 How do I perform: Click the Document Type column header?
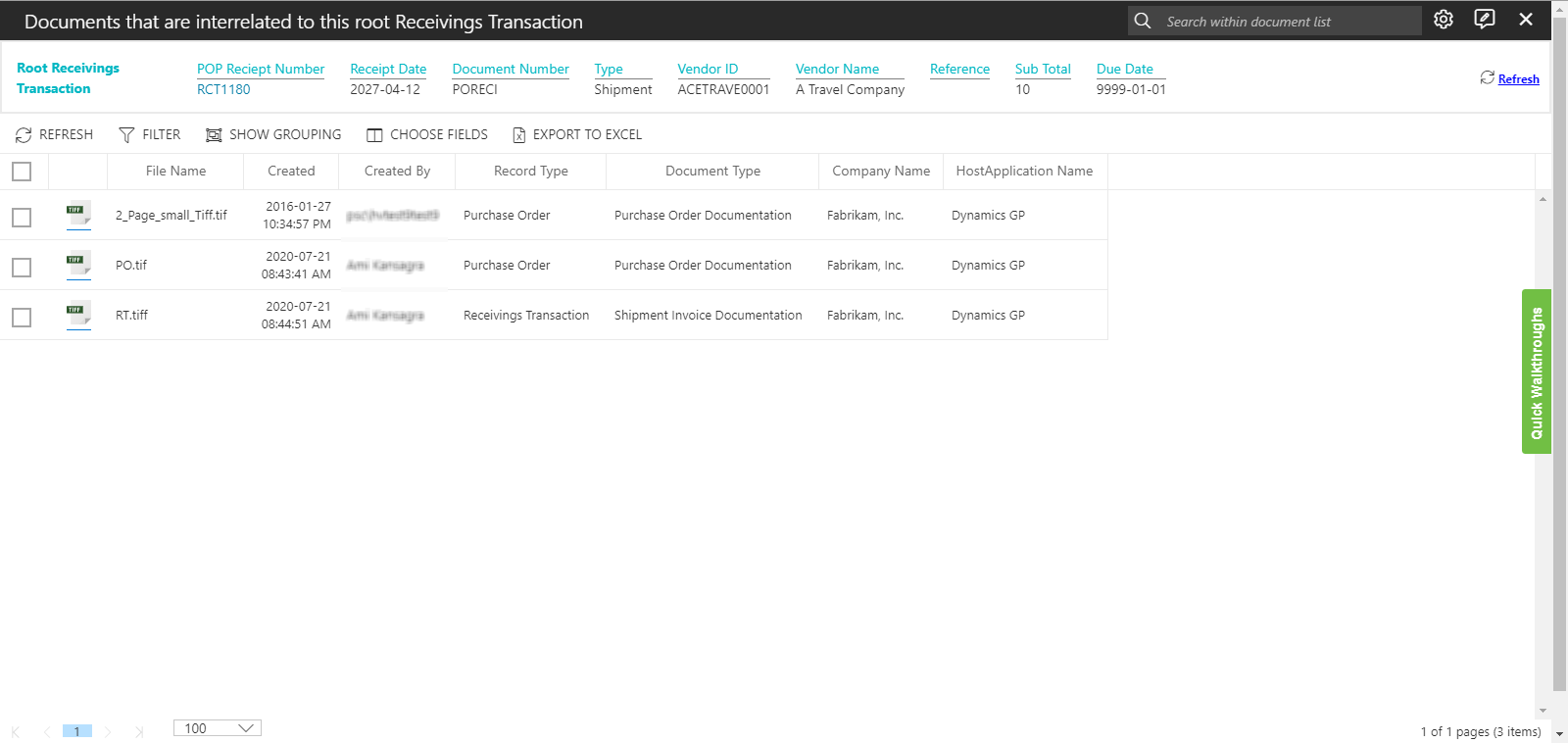(712, 171)
